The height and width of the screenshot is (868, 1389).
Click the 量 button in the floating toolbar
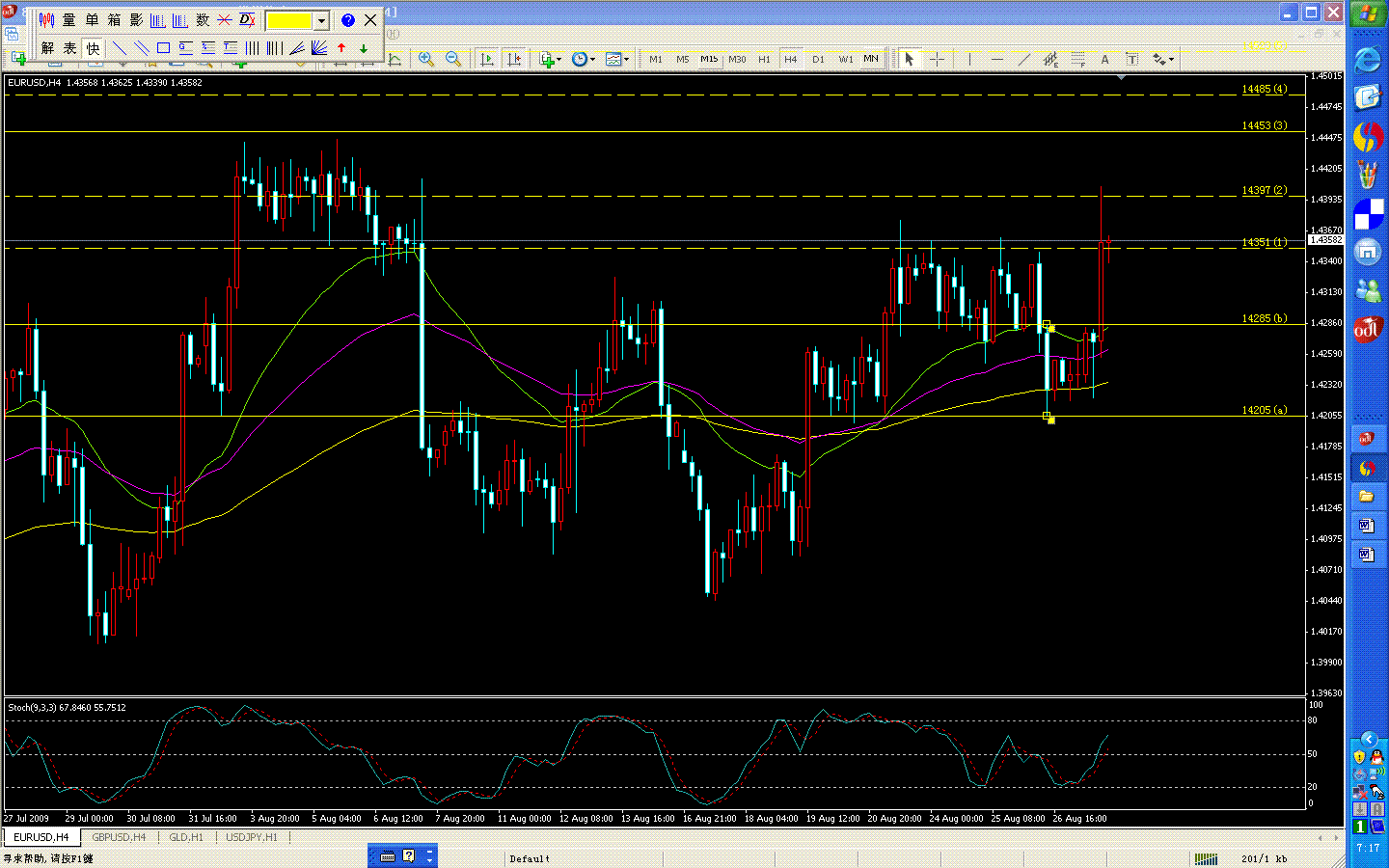68,20
